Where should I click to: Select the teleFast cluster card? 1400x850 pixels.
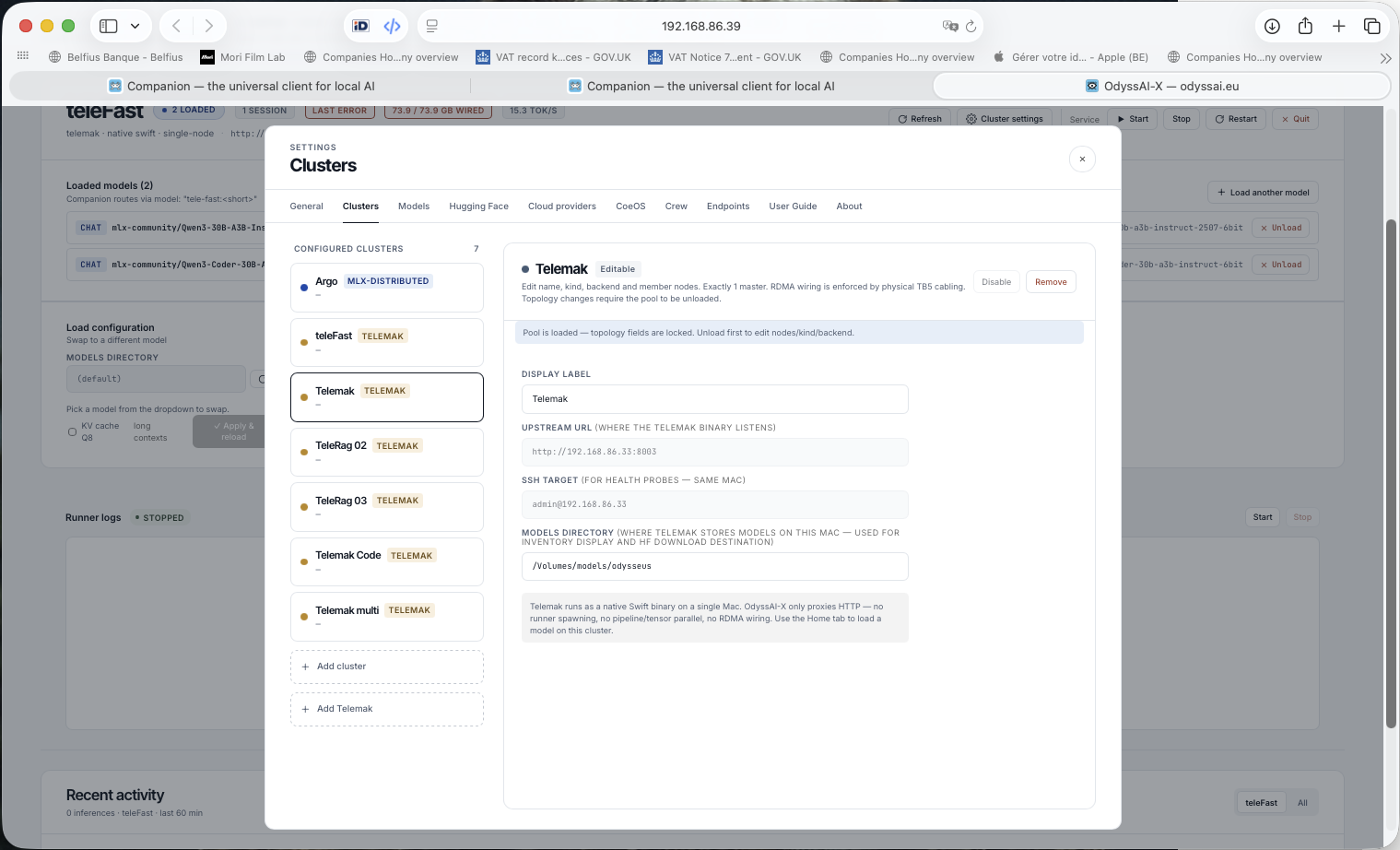[387, 342]
